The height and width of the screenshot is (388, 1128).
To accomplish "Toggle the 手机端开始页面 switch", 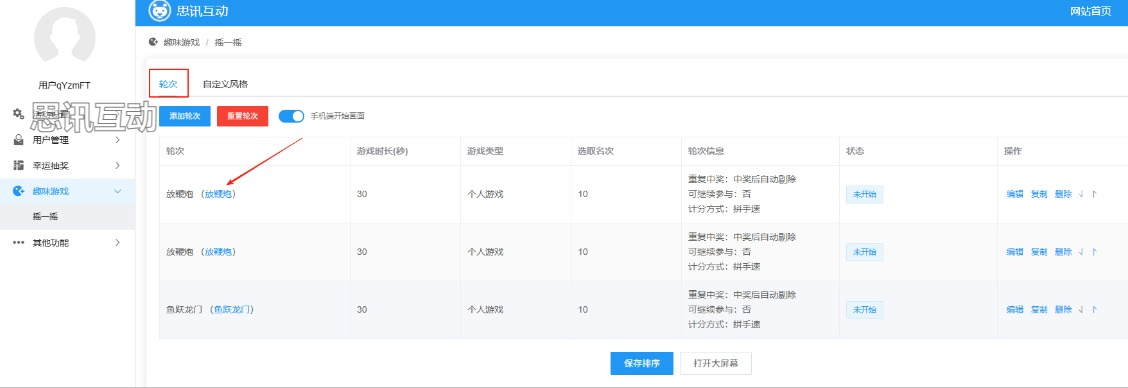I will 291,116.
